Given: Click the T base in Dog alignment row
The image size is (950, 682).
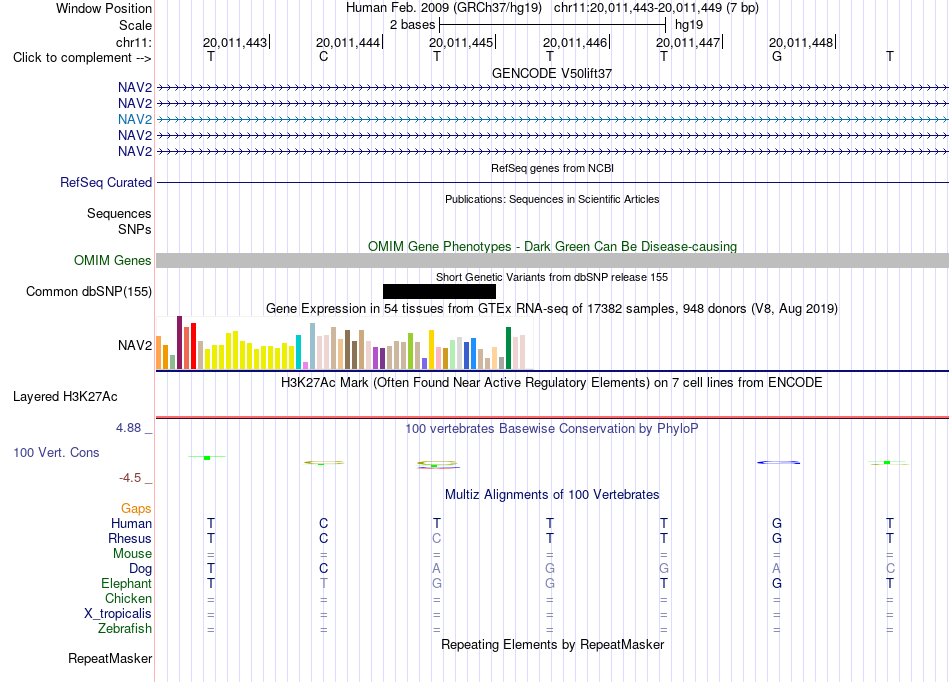Looking at the screenshot, I should (x=211, y=568).
